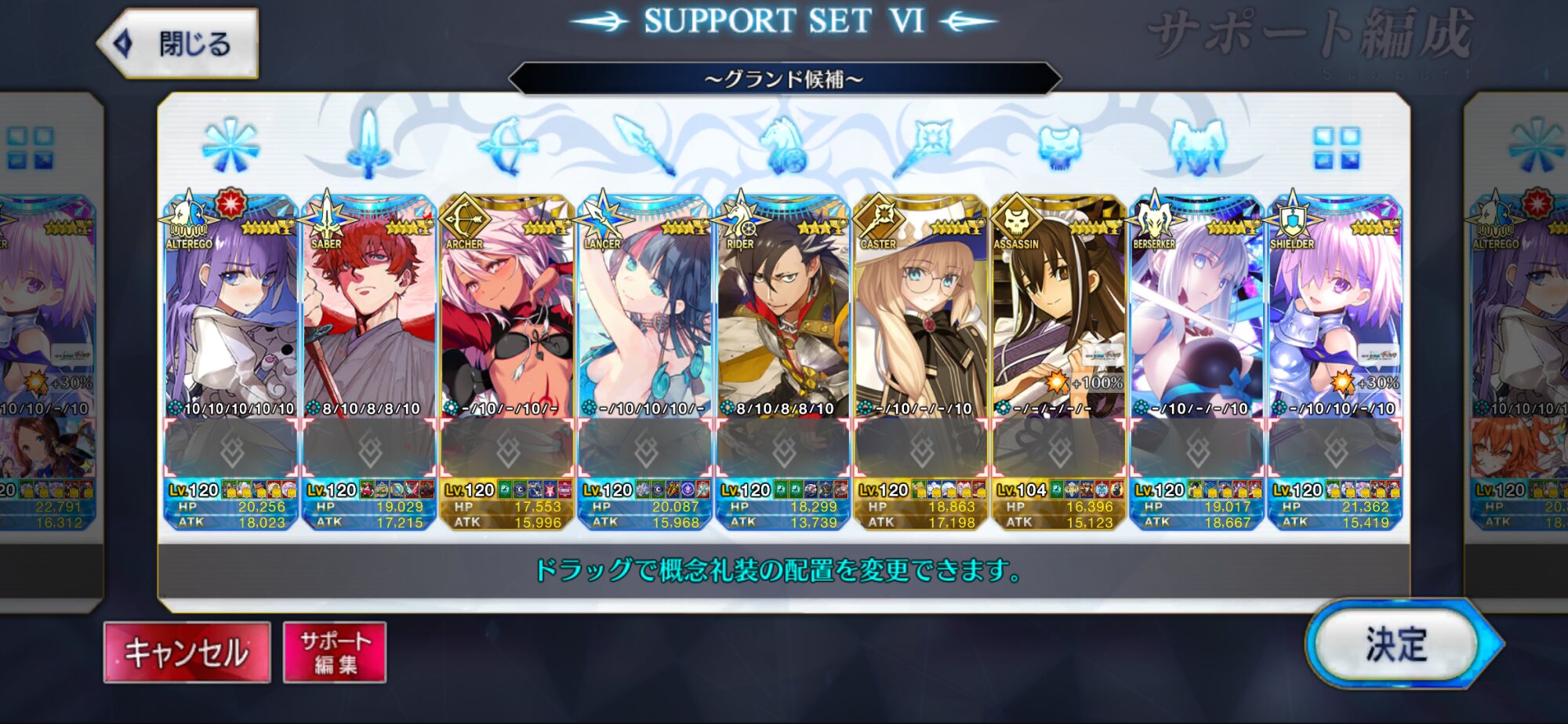The image size is (1568, 724).
Task: Select the Caster staff class icon
Action: [x=922, y=146]
